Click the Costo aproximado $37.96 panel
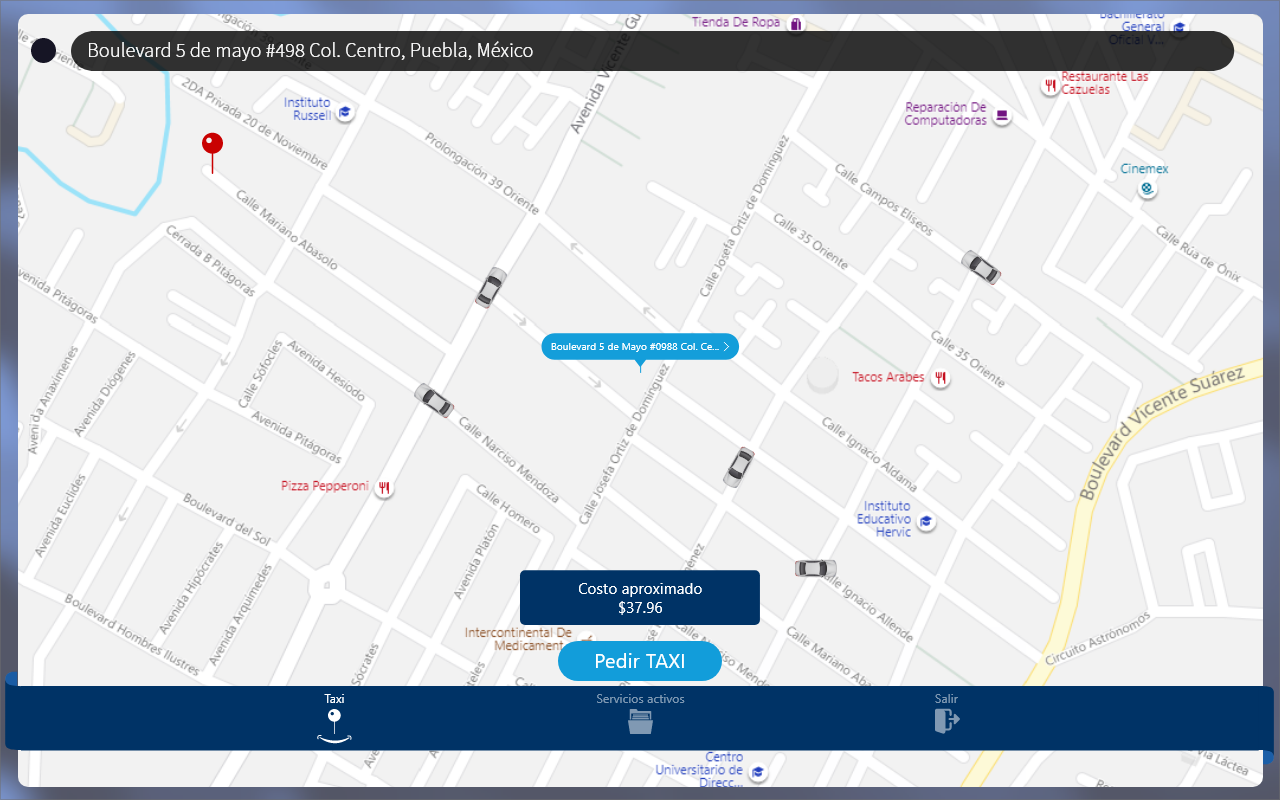 tap(640, 598)
